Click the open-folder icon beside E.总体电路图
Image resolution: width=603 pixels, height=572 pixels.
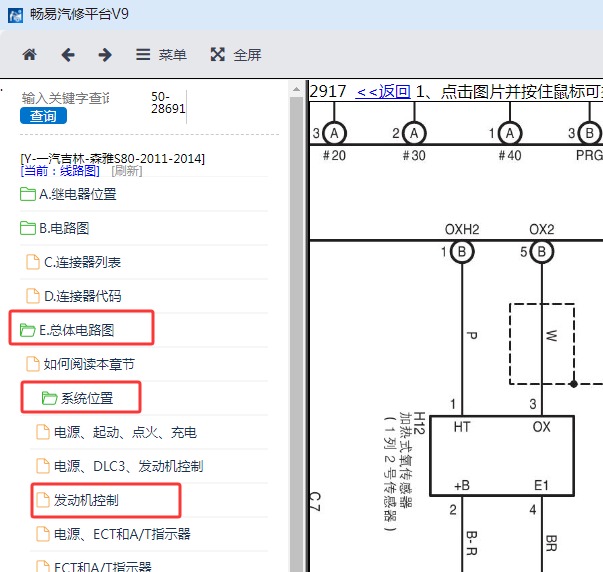pyautogui.click(x=28, y=330)
